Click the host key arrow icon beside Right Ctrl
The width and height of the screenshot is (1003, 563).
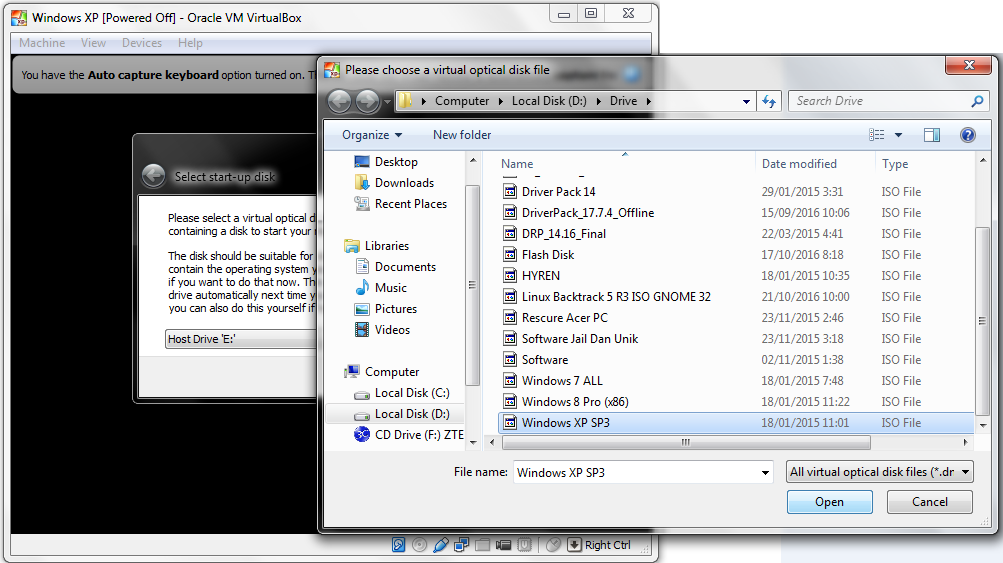tap(574, 545)
